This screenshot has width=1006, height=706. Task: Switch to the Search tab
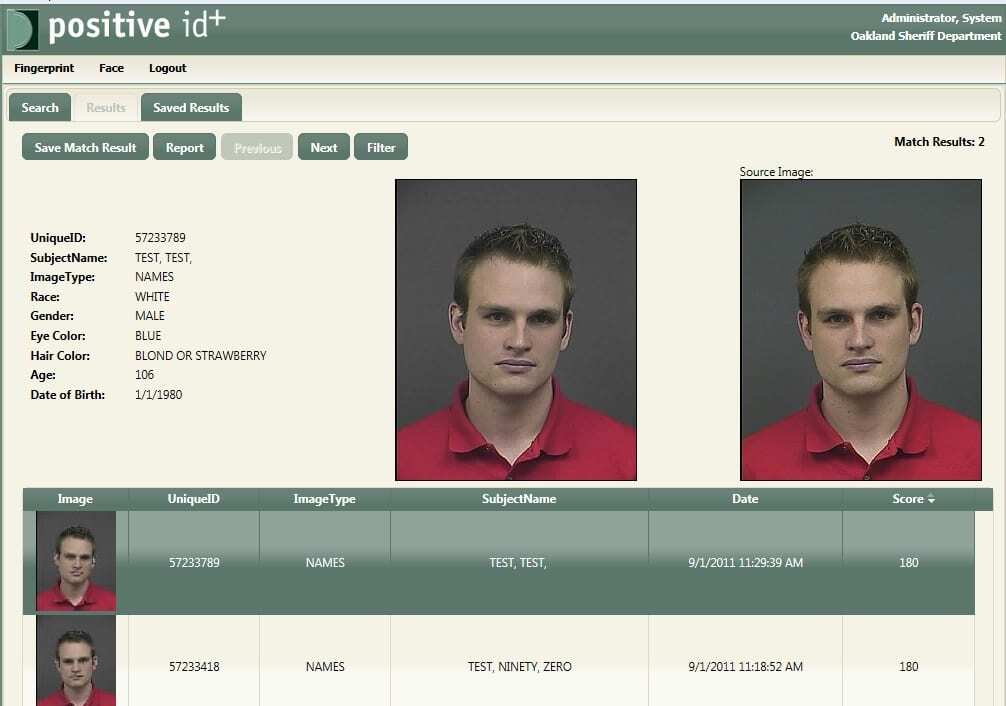point(40,107)
